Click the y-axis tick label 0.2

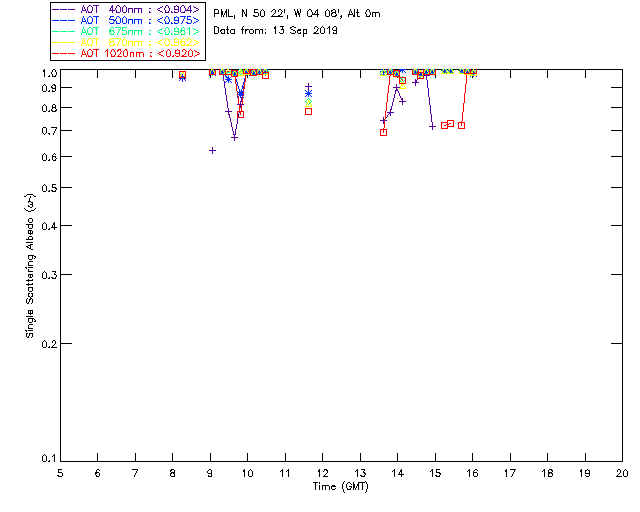(x=49, y=344)
